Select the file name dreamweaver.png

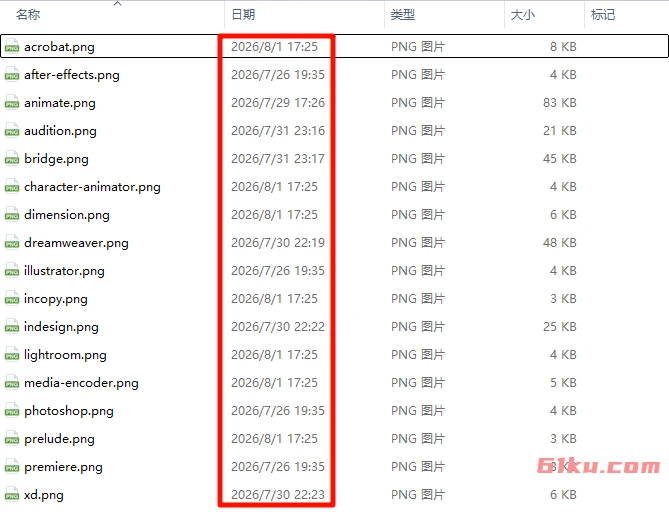click(x=76, y=243)
